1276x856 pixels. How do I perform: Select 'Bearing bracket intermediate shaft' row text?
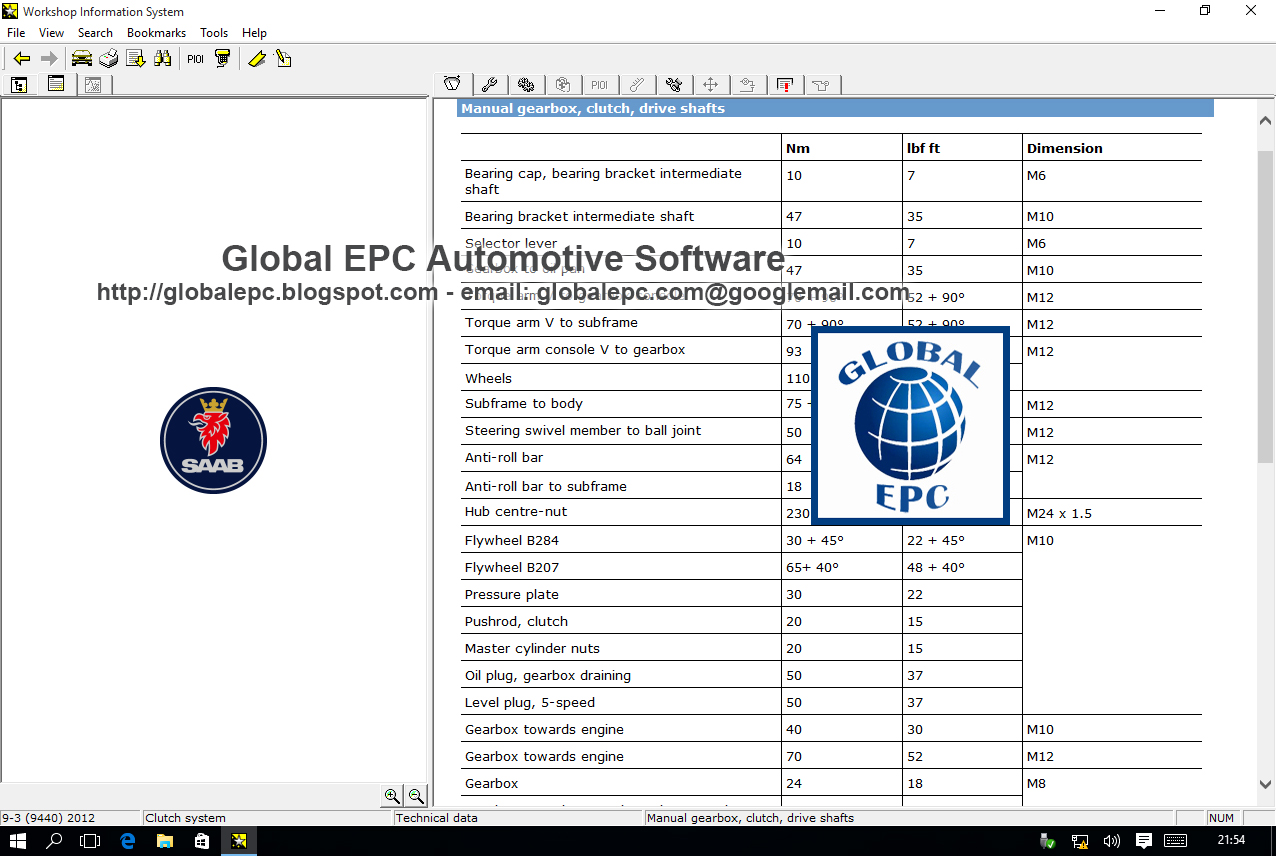(x=579, y=216)
